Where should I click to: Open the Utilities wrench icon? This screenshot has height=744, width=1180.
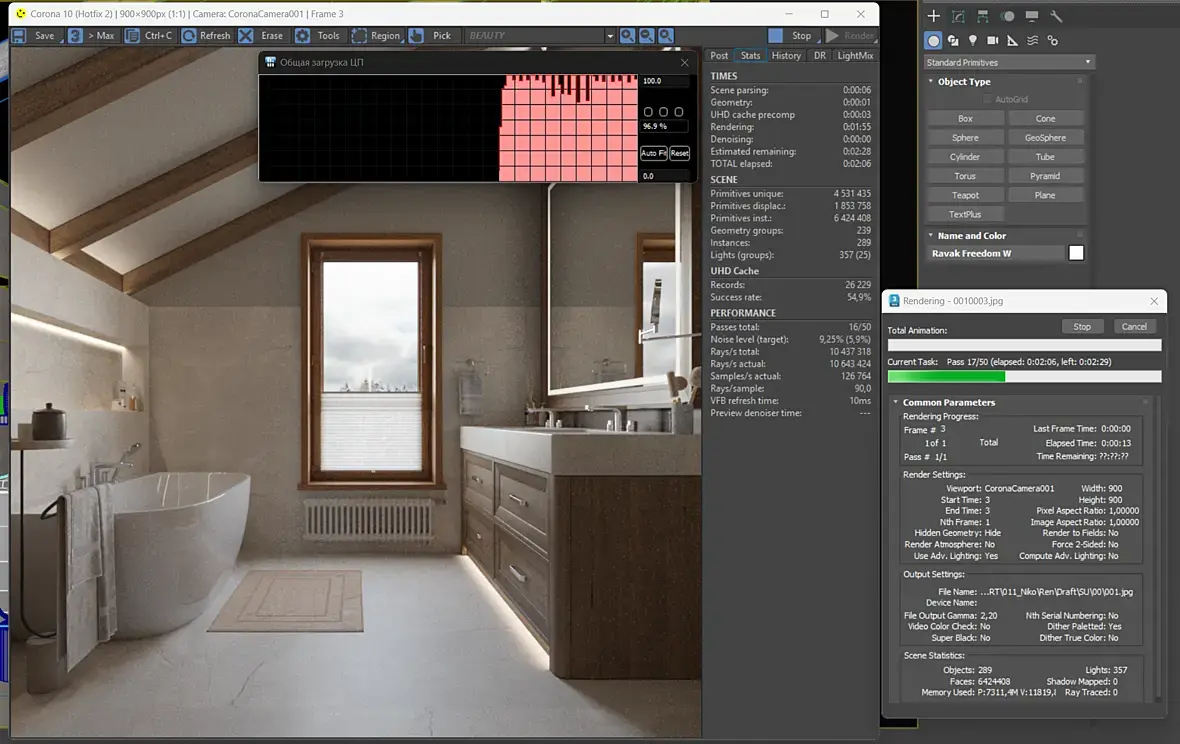[1056, 16]
